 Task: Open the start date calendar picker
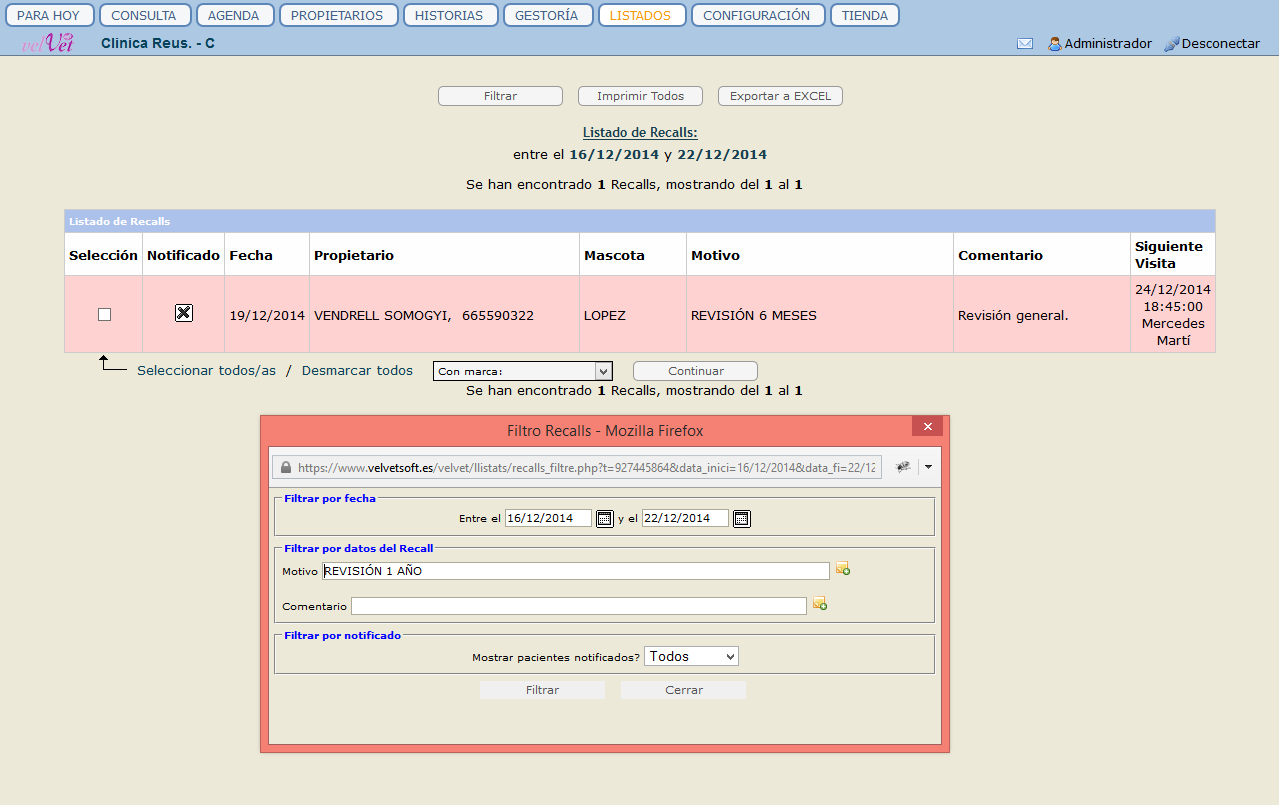[604, 518]
